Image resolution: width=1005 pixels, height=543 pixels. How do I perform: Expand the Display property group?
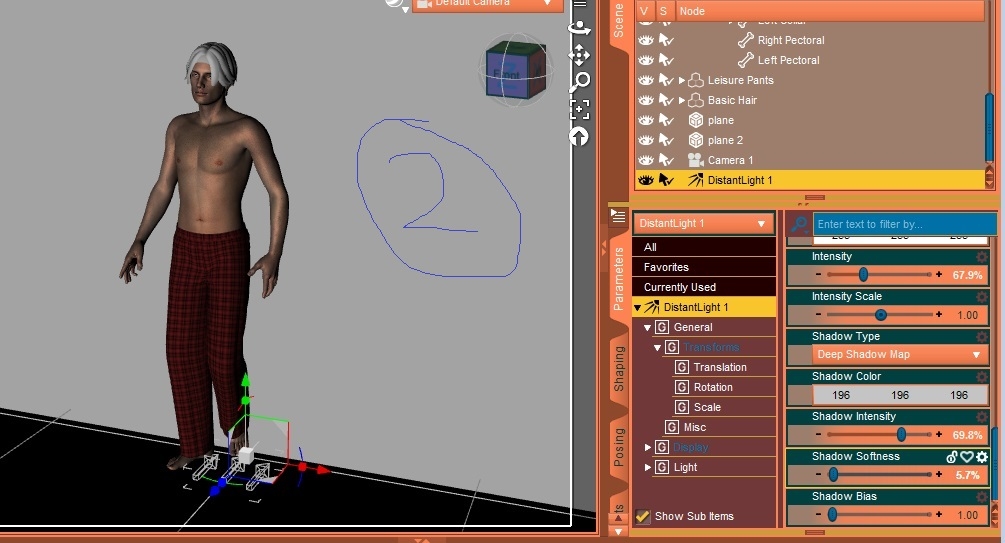[647, 447]
